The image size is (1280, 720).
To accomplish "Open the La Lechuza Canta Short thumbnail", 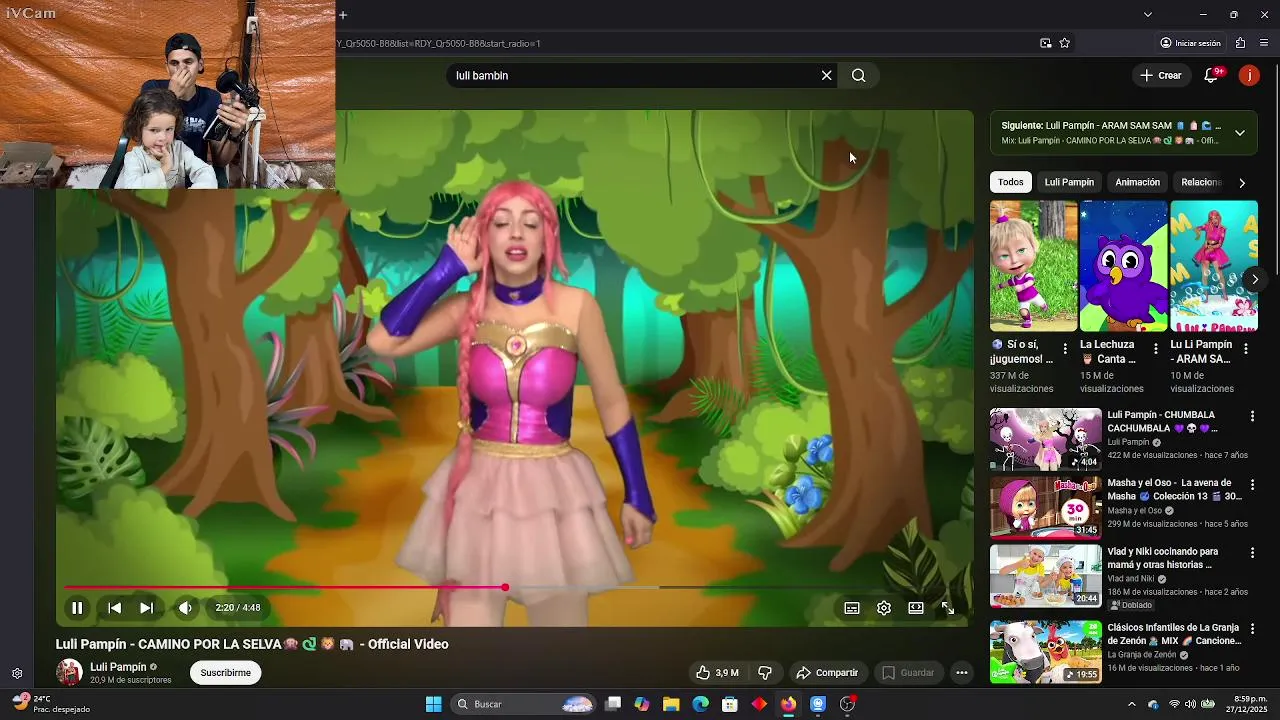I will [1124, 266].
